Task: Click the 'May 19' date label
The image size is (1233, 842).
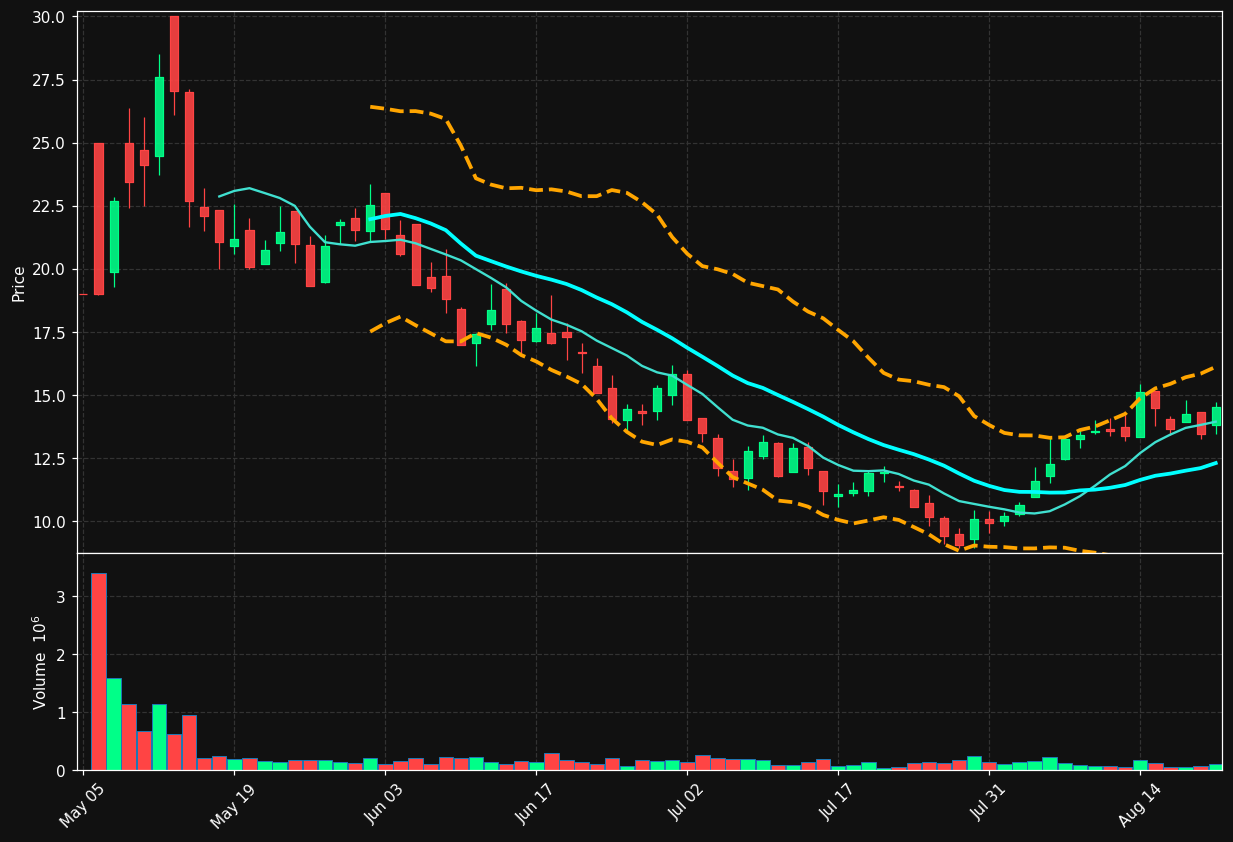Action: tap(233, 806)
